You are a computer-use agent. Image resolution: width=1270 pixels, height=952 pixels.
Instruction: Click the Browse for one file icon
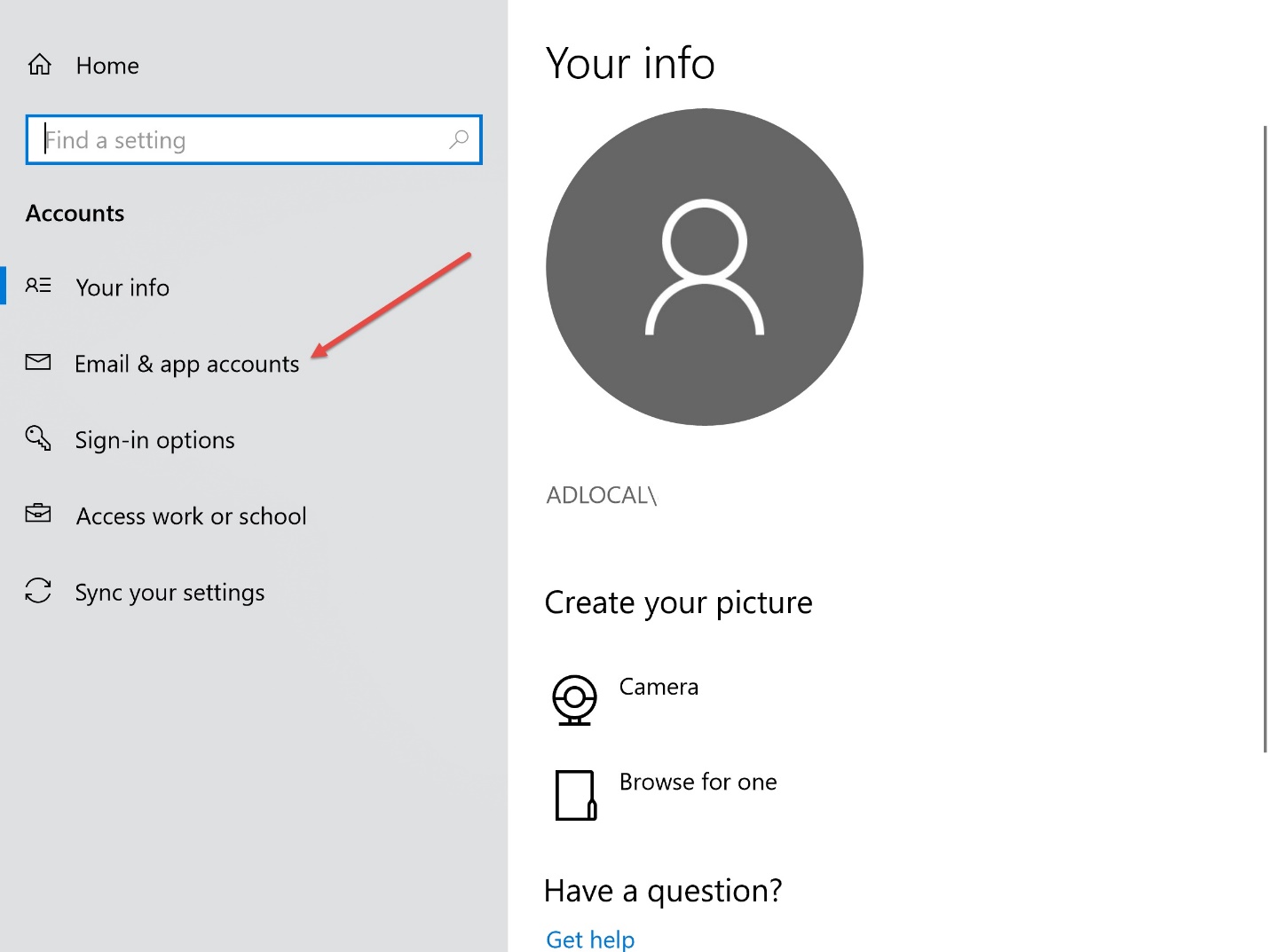click(x=576, y=795)
